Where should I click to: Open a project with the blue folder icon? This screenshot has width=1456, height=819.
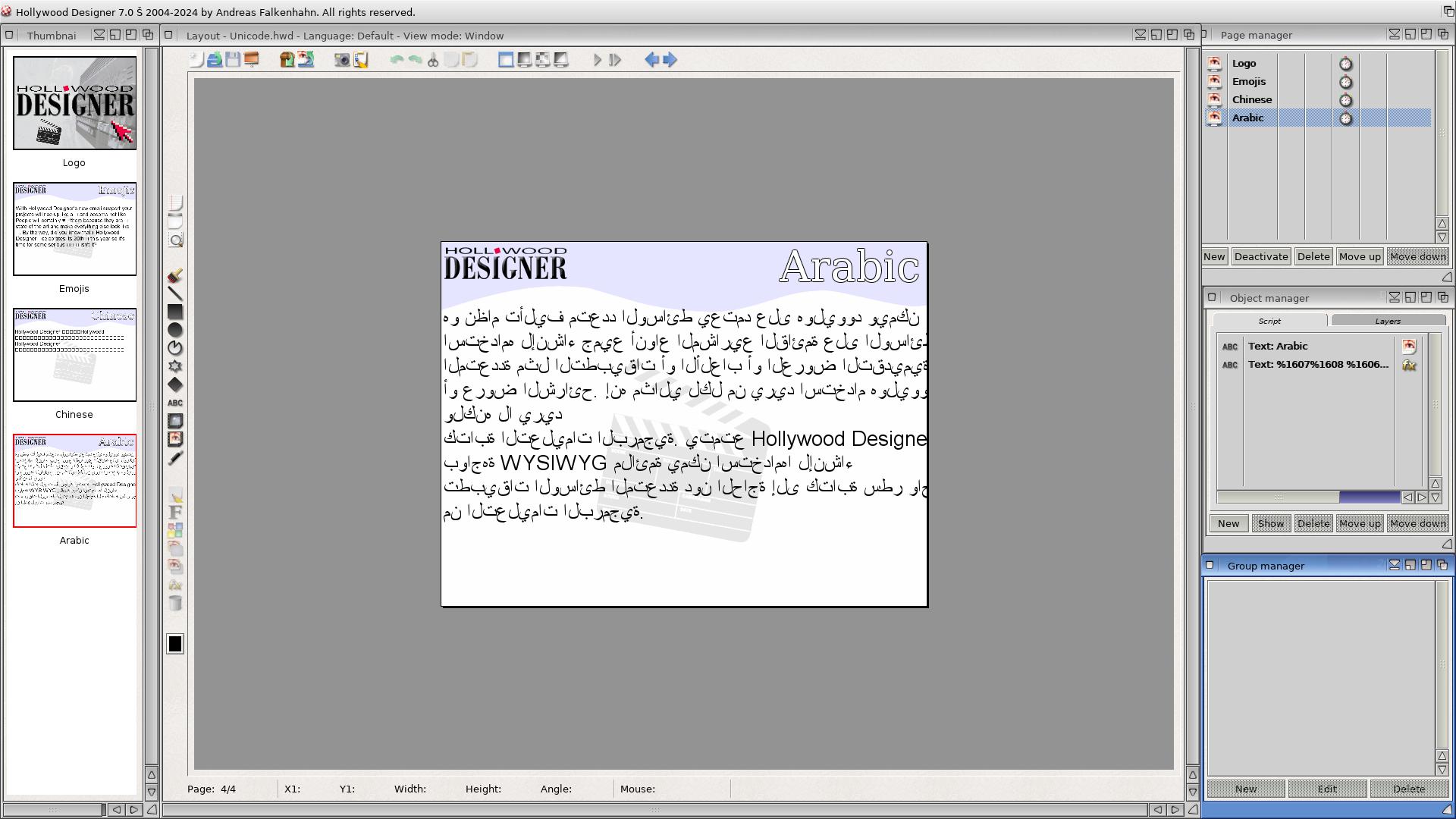pos(215,60)
